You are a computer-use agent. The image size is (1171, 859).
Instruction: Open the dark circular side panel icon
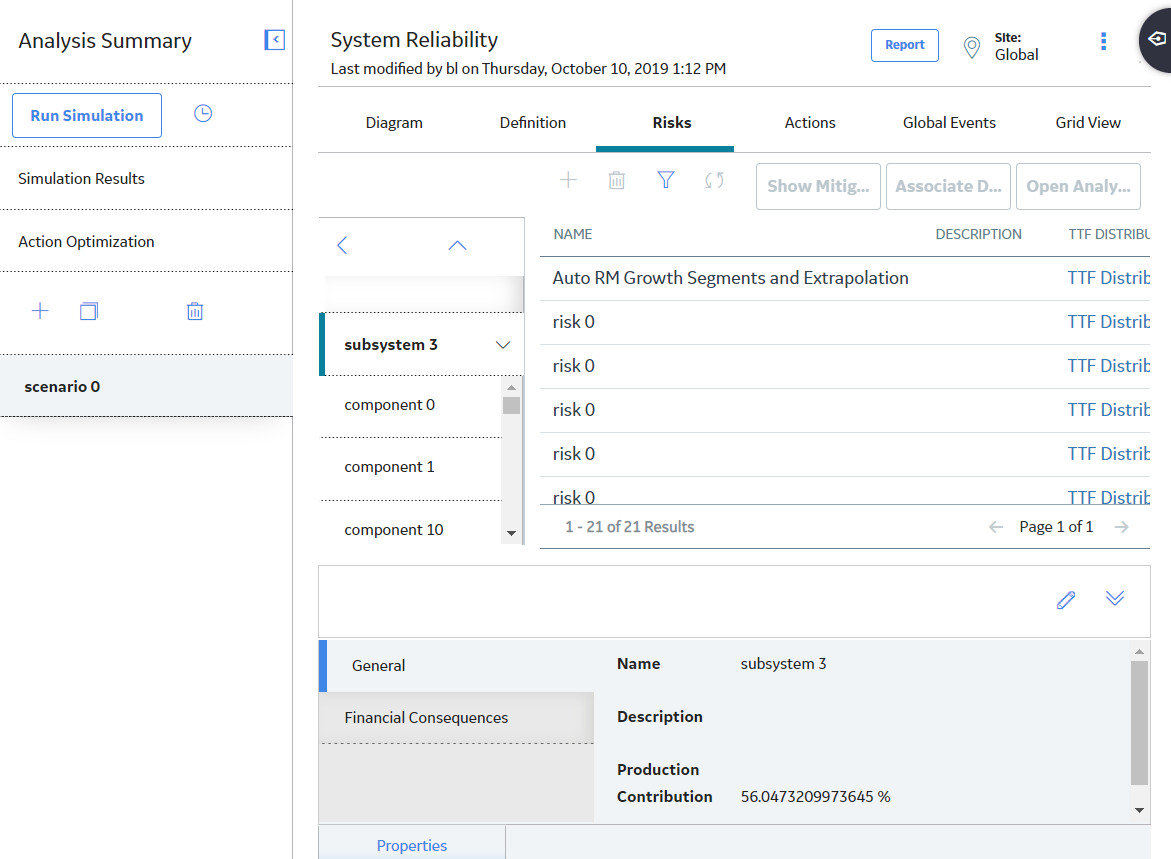point(1155,39)
